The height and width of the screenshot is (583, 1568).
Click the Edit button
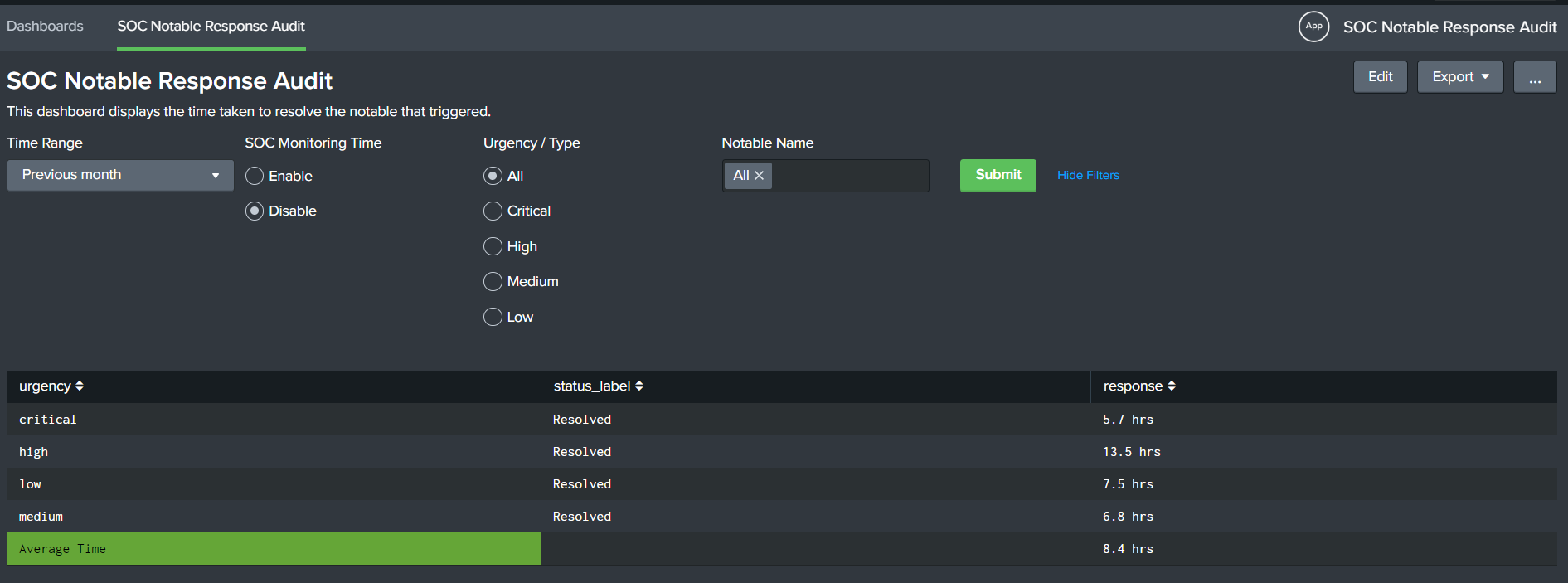tap(1380, 76)
